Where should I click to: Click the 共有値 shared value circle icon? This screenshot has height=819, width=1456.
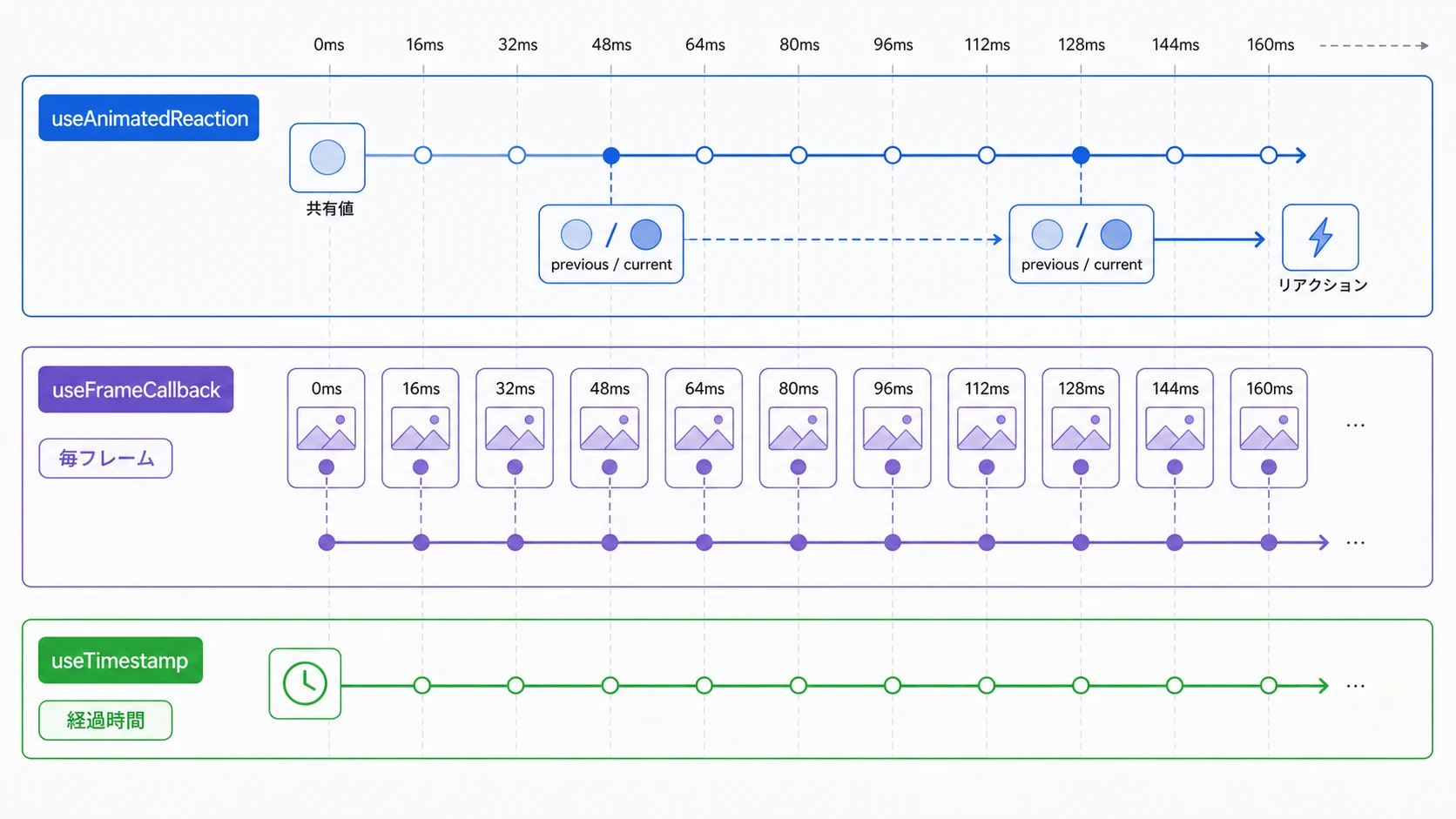(327, 158)
